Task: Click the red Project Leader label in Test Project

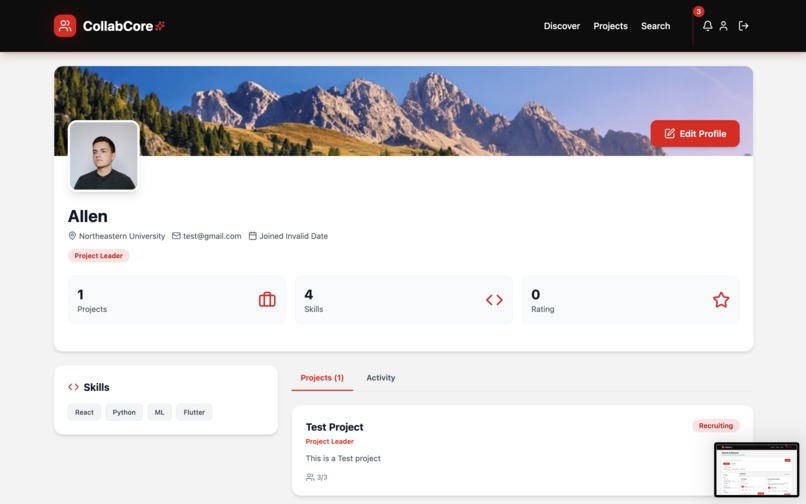Action: [x=329, y=441]
